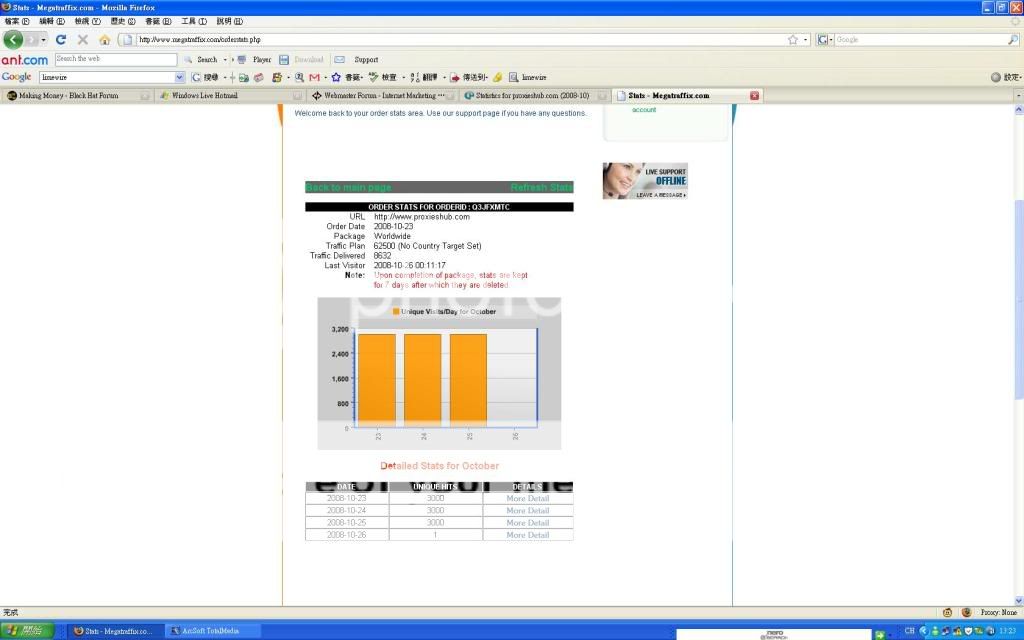
Task: Click the orange bar for day 23
Action: coord(377,379)
